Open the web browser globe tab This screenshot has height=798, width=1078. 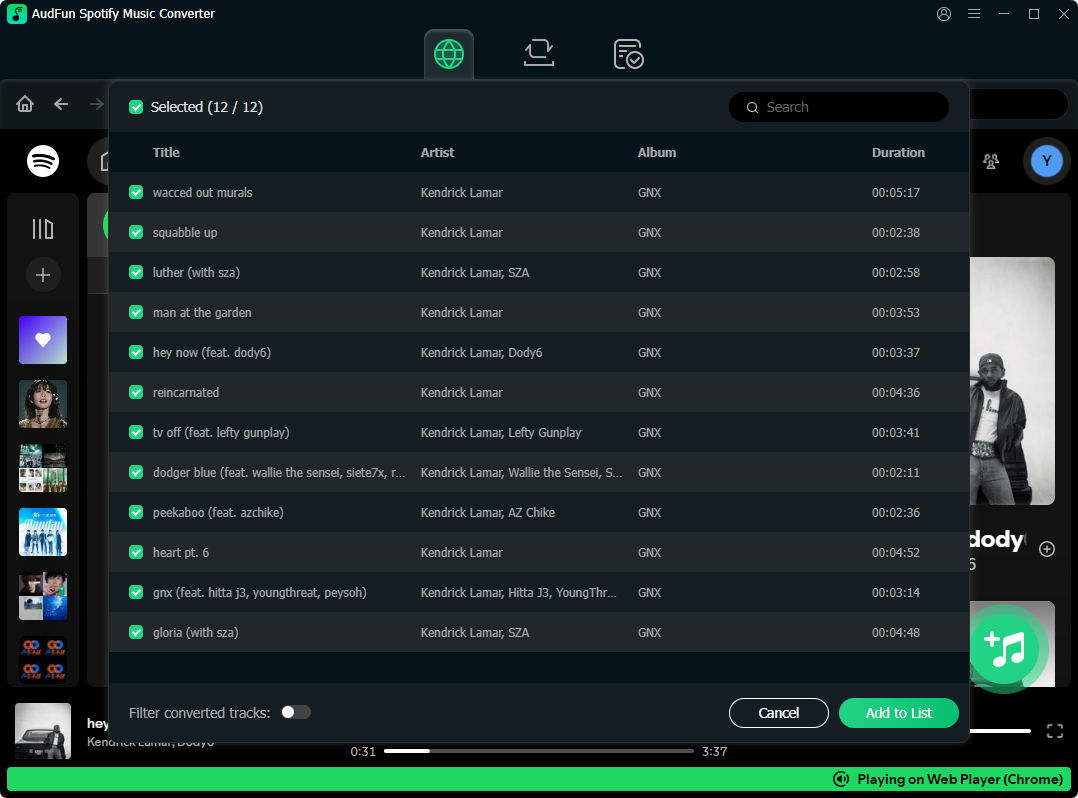(448, 54)
